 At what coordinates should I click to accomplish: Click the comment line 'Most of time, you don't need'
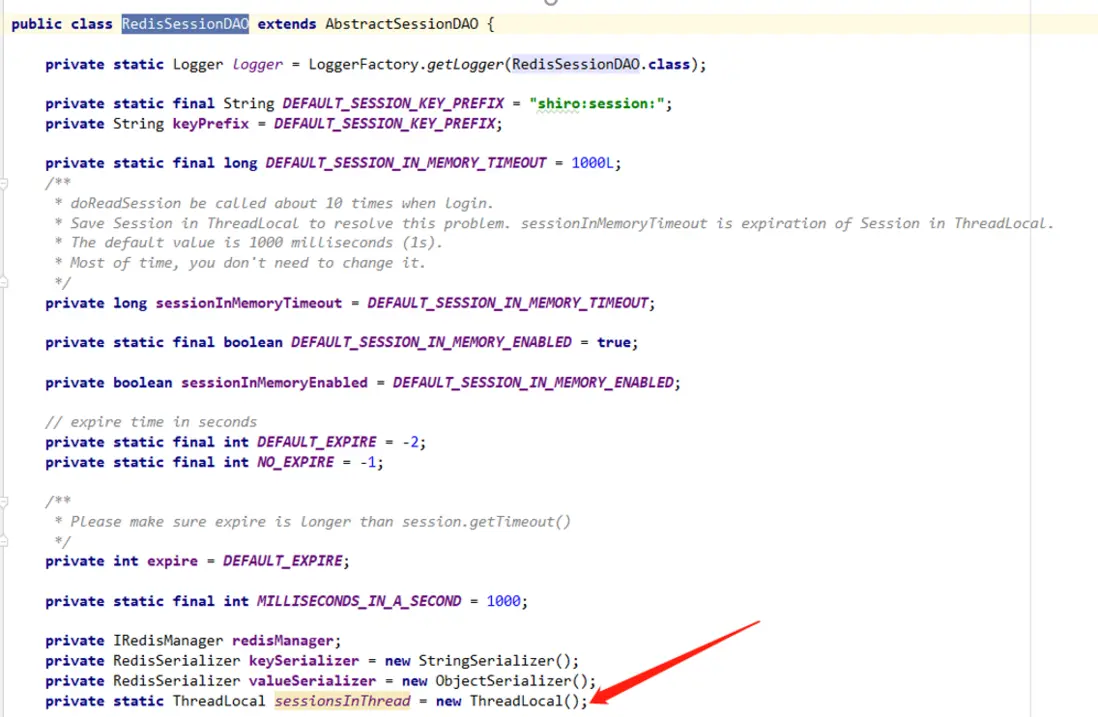click(240, 263)
